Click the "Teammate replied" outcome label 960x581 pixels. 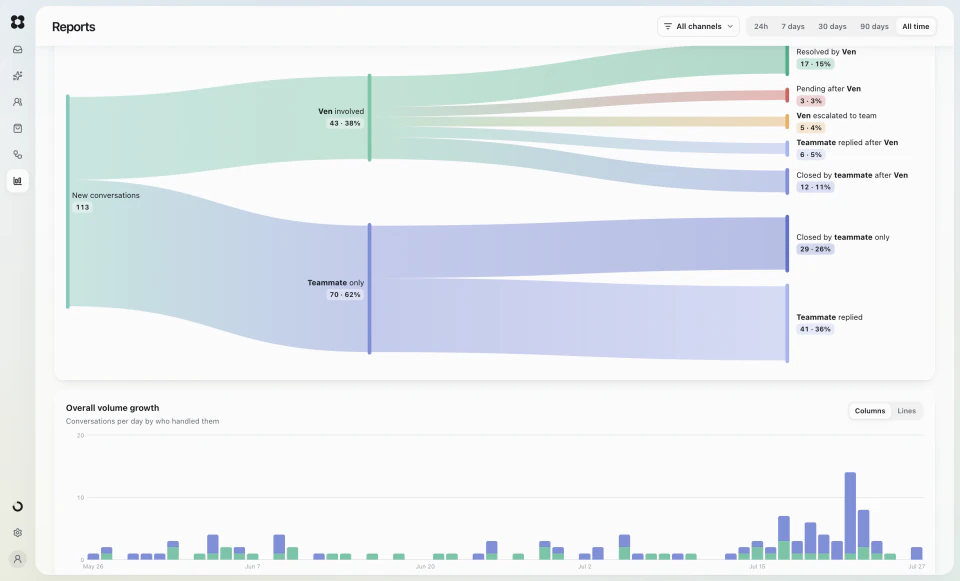click(x=829, y=317)
